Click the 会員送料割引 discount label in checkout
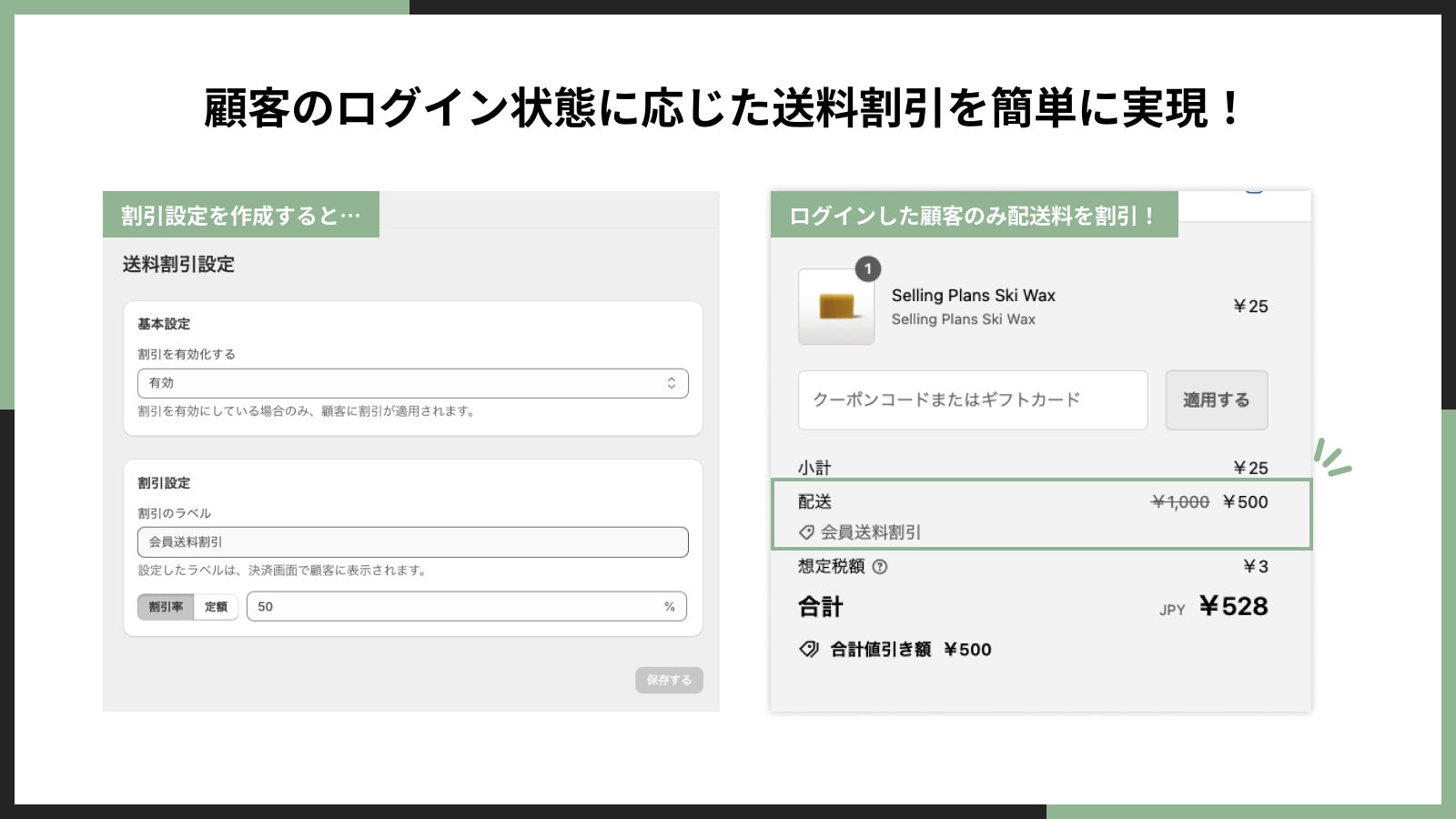 tap(871, 532)
